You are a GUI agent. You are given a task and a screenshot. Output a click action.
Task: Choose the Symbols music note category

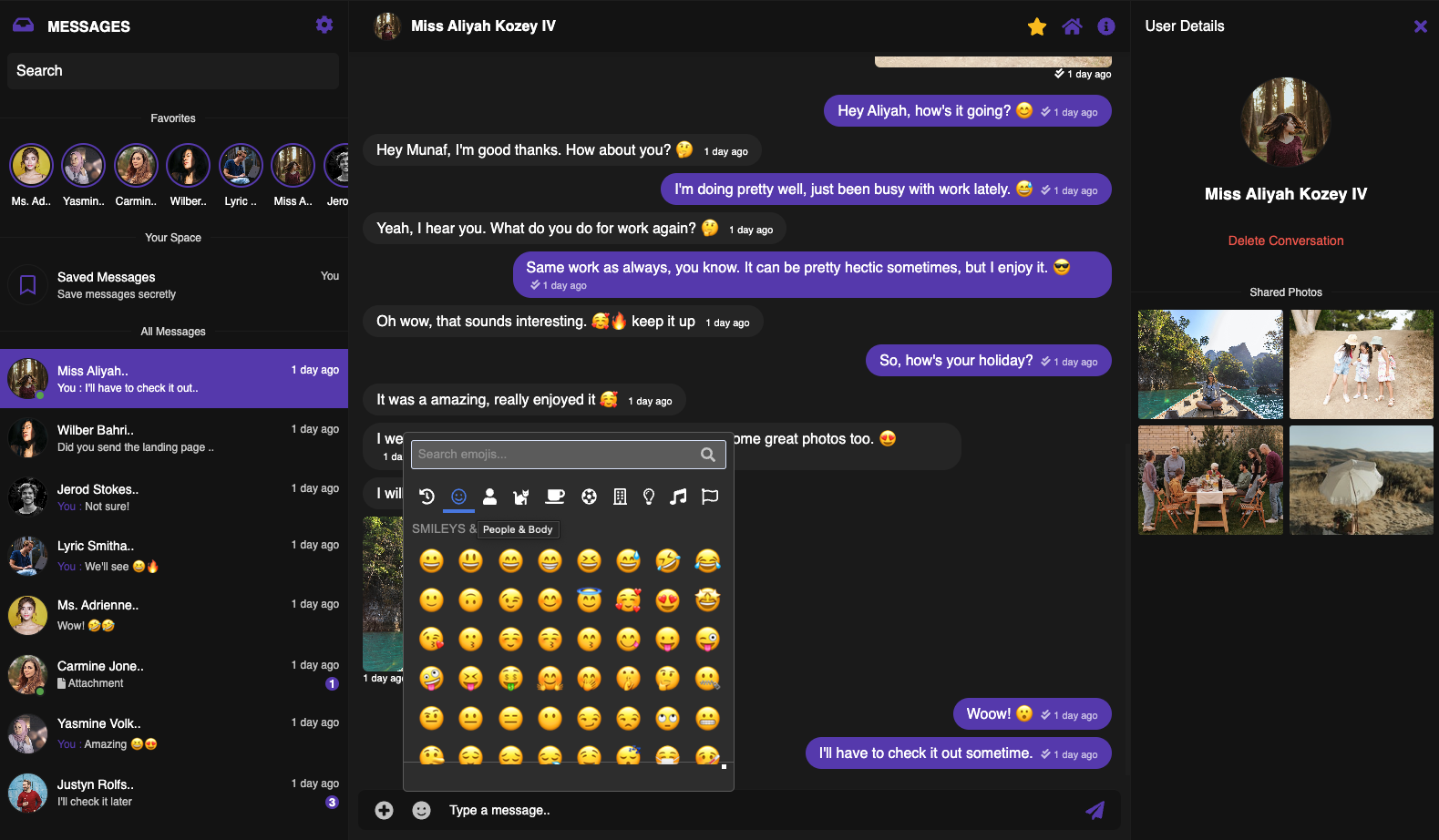tap(678, 497)
